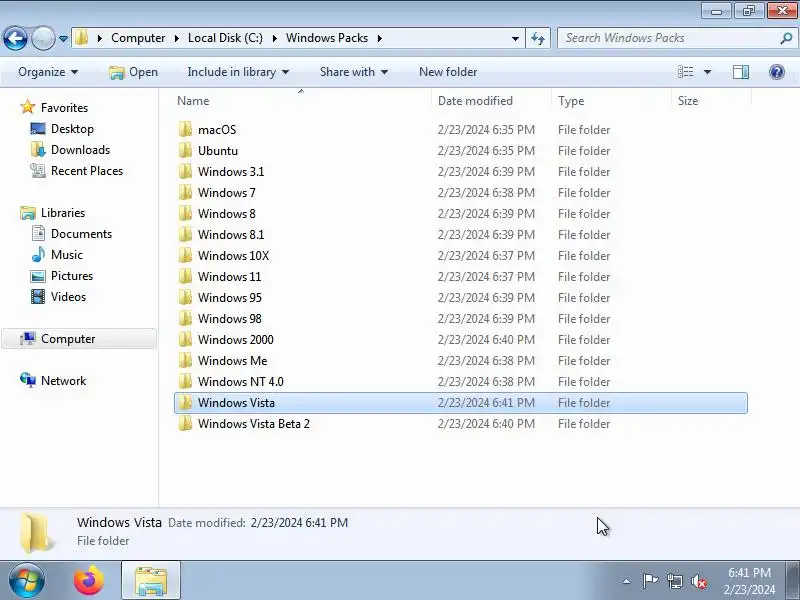Select the Windows 98 folder icon
The image size is (800, 600).
click(185, 317)
